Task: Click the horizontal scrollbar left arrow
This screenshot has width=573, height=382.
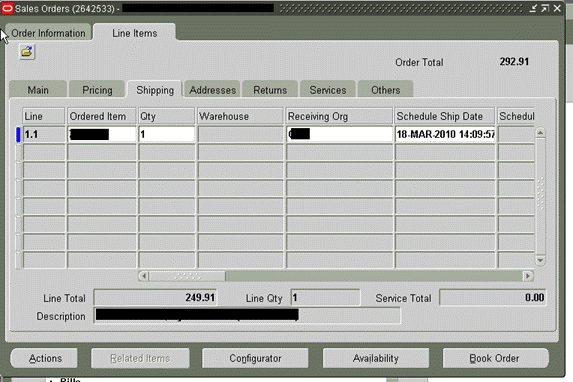Action: click(144, 276)
